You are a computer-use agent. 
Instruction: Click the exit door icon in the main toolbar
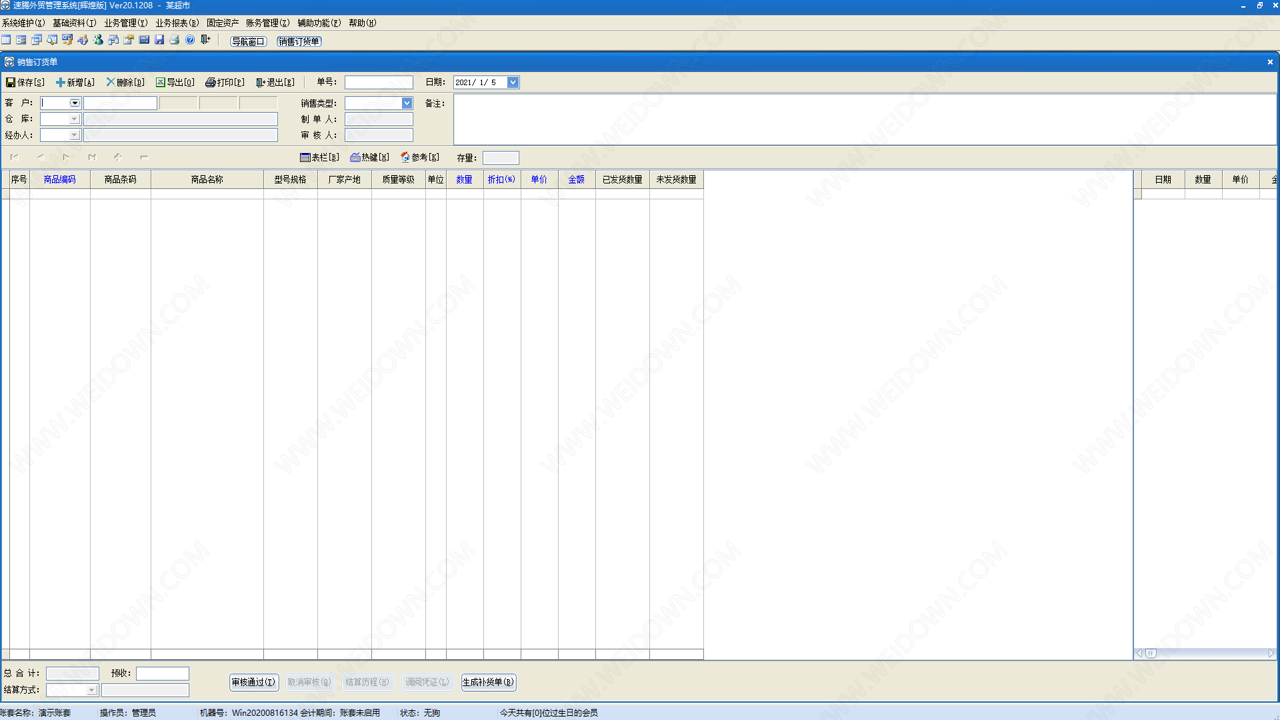pos(205,40)
